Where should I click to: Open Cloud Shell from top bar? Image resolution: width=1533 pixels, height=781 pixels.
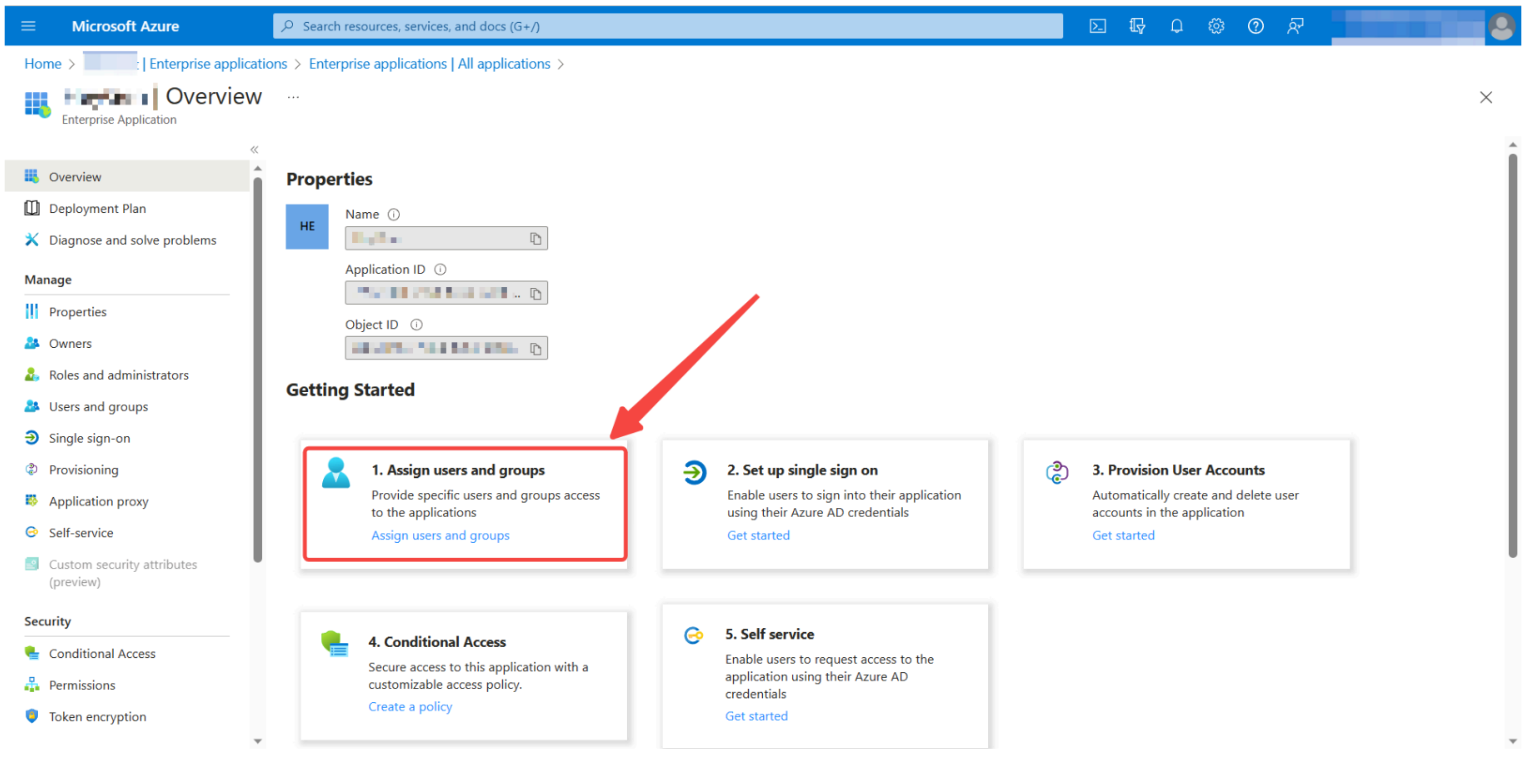(x=1097, y=26)
